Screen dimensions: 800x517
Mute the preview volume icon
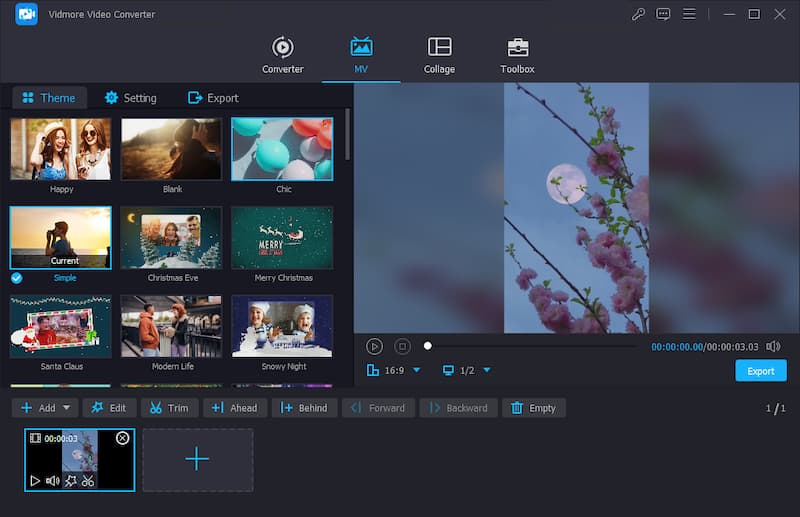[773, 347]
